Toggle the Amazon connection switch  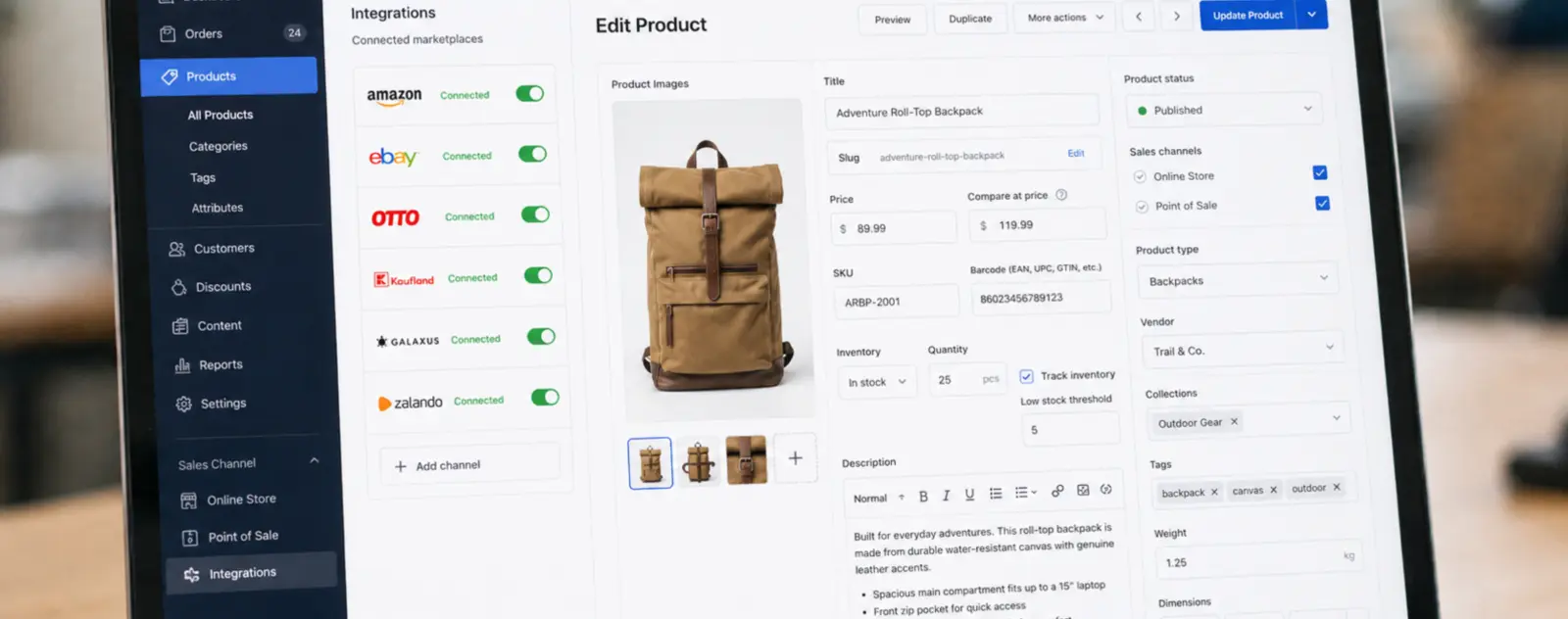coord(529,94)
